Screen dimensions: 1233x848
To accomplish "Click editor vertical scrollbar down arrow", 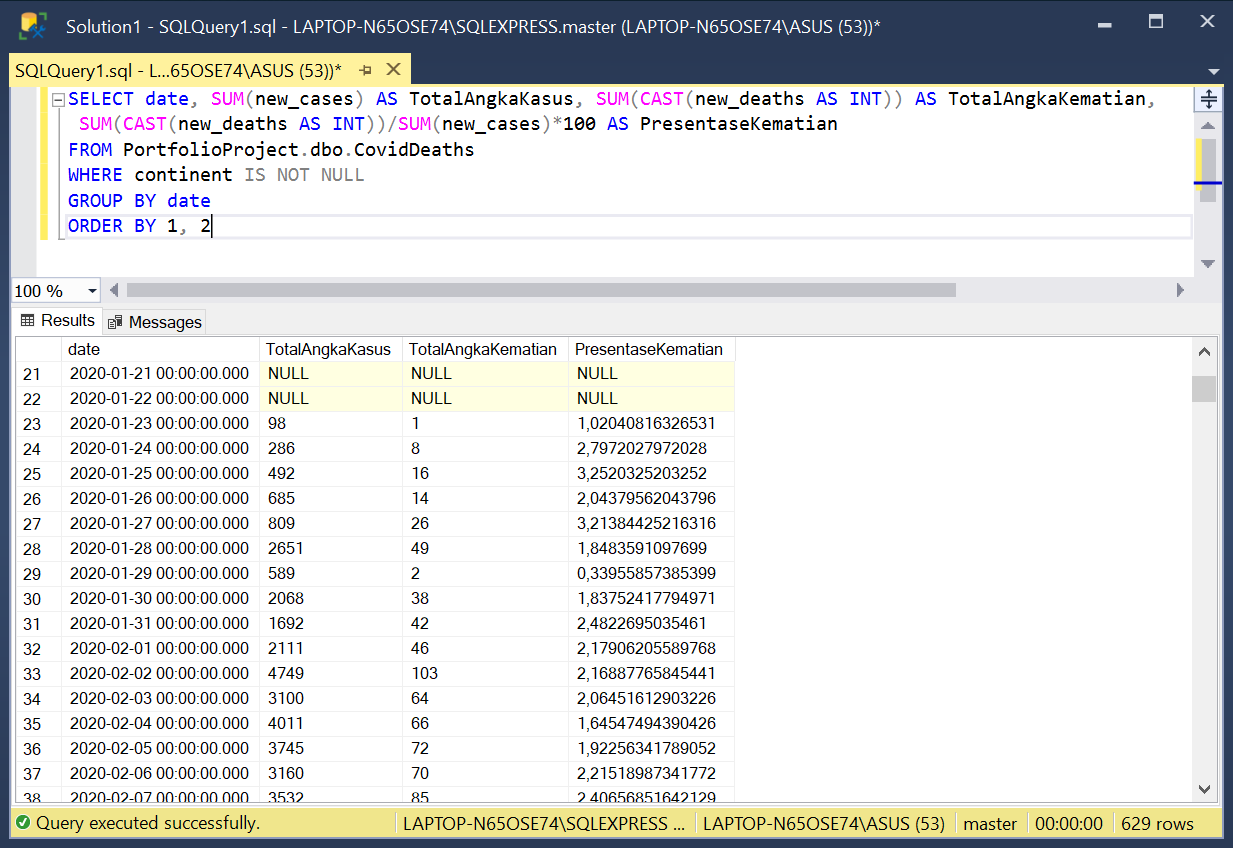I will pyautogui.click(x=1208, y=264).
